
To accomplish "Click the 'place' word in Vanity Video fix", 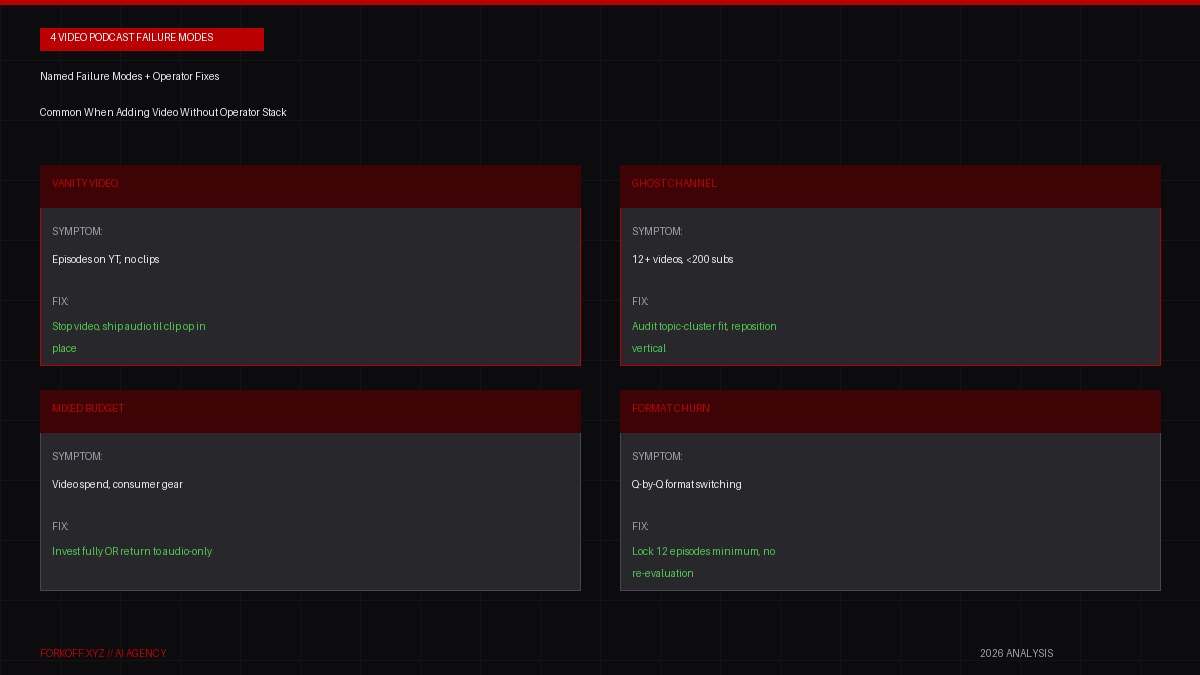I will [64, 349].
